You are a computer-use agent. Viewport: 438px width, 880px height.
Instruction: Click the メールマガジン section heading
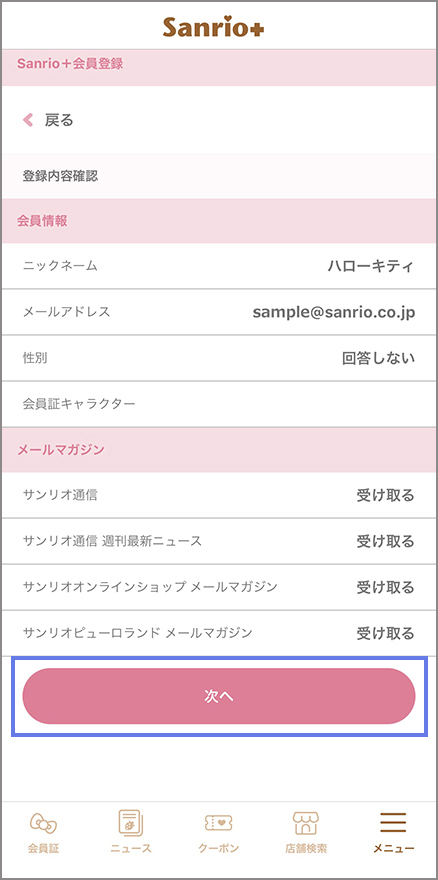point(61,450)
